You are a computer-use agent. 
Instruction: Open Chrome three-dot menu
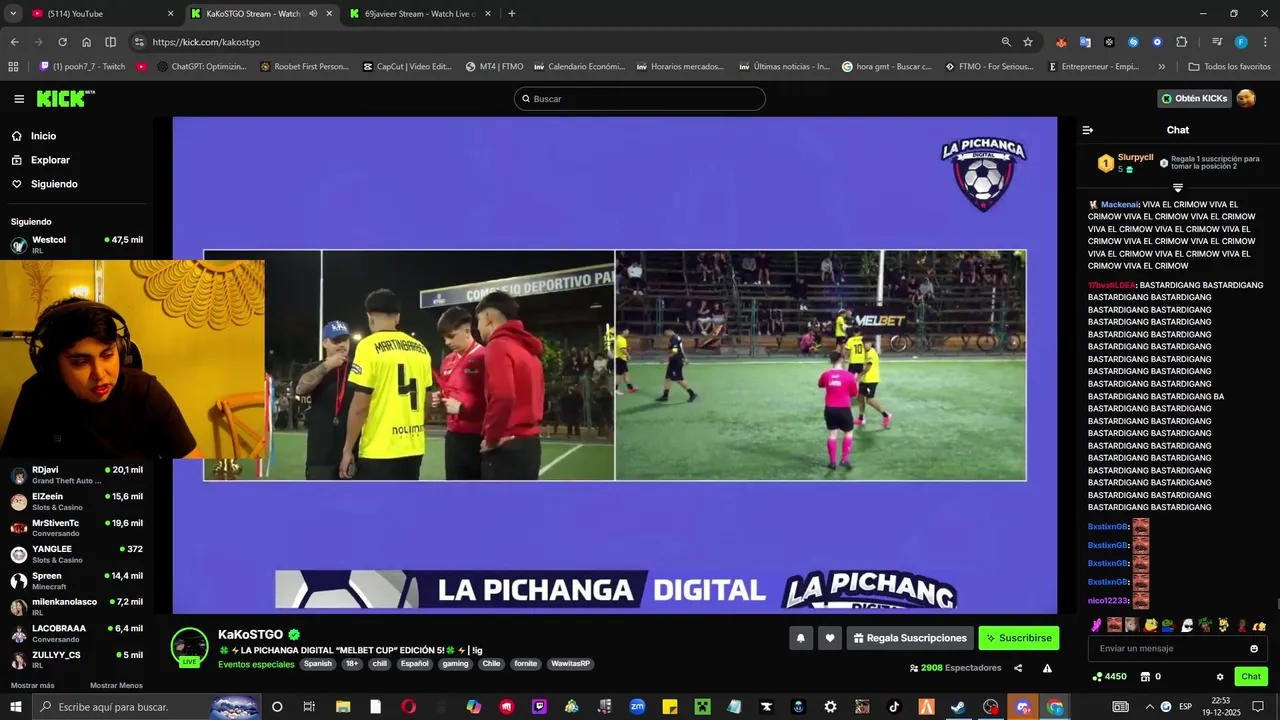pyautogui.click(x=1265, y=42)
